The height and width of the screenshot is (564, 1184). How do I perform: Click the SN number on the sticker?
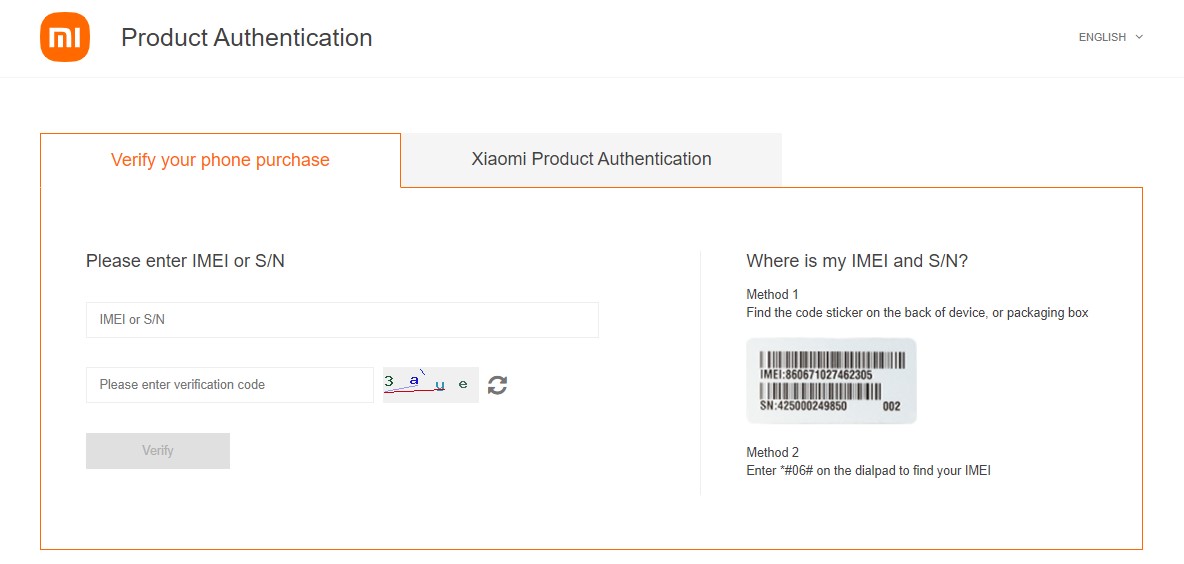(803, 406)
